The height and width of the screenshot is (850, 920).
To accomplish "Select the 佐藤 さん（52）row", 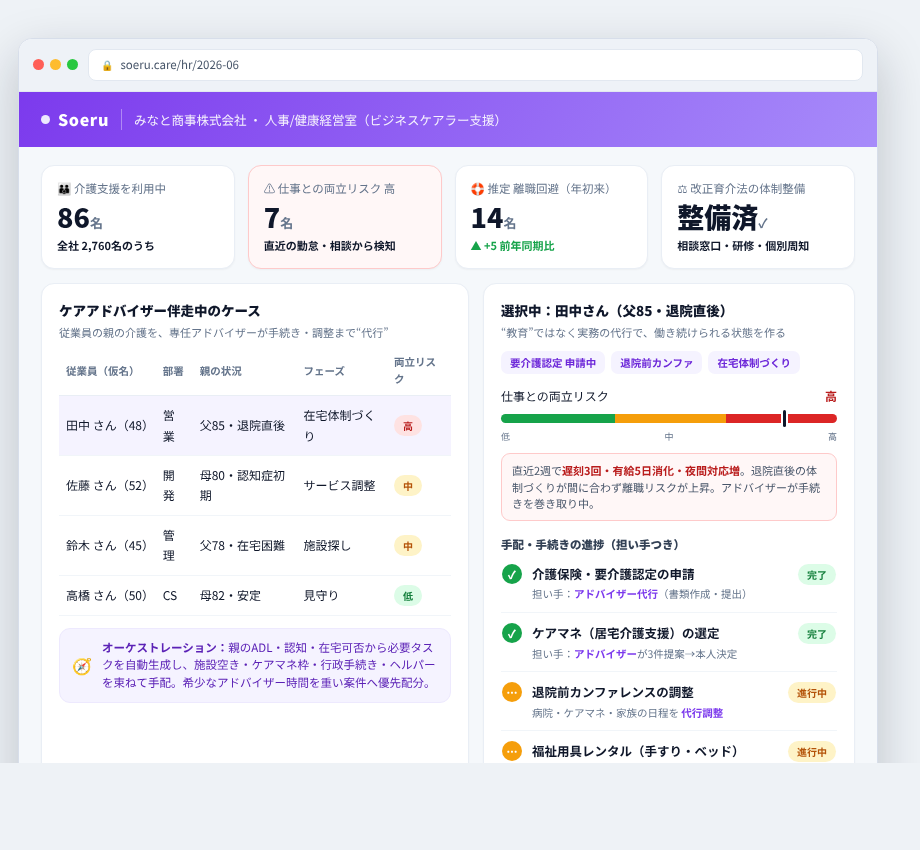I will click(x=255, y=486).
